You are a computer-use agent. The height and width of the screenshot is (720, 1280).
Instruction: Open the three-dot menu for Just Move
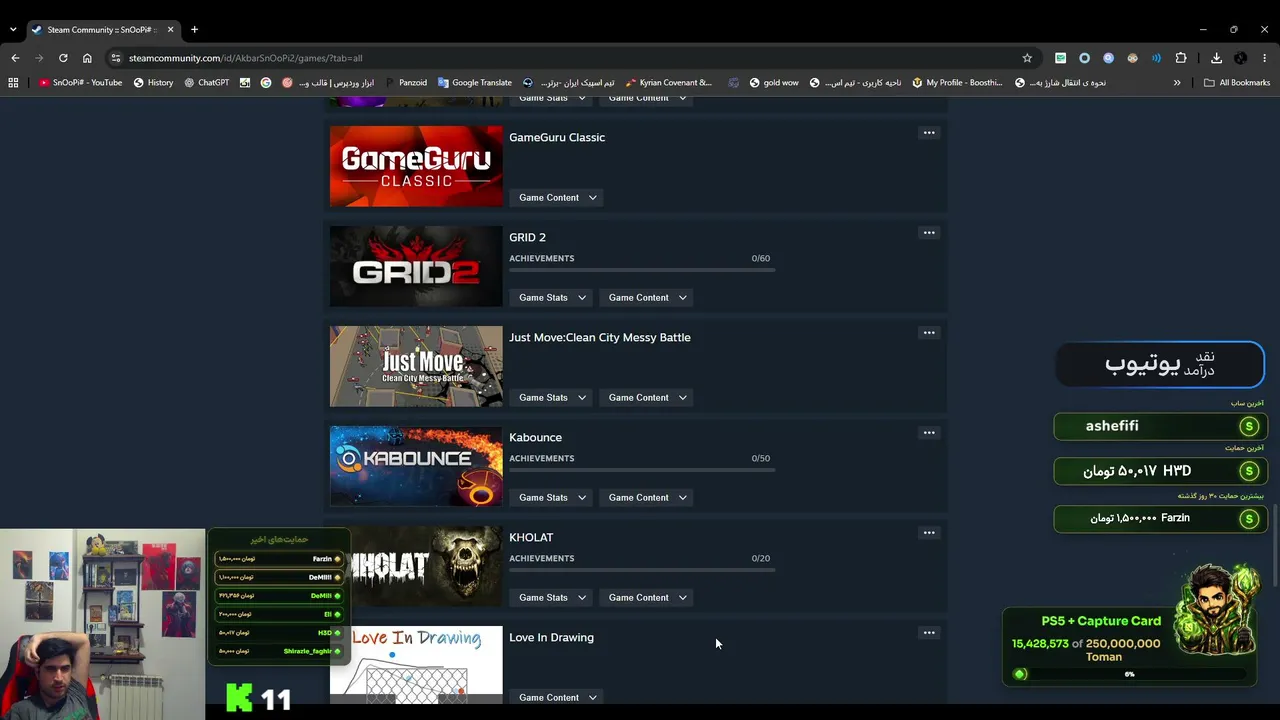(929, 333)
